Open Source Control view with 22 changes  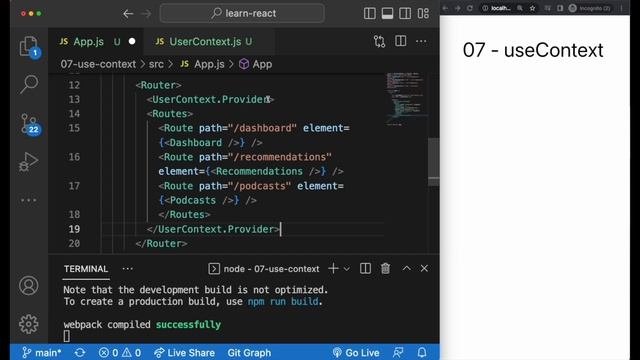(x=29, y=124)
